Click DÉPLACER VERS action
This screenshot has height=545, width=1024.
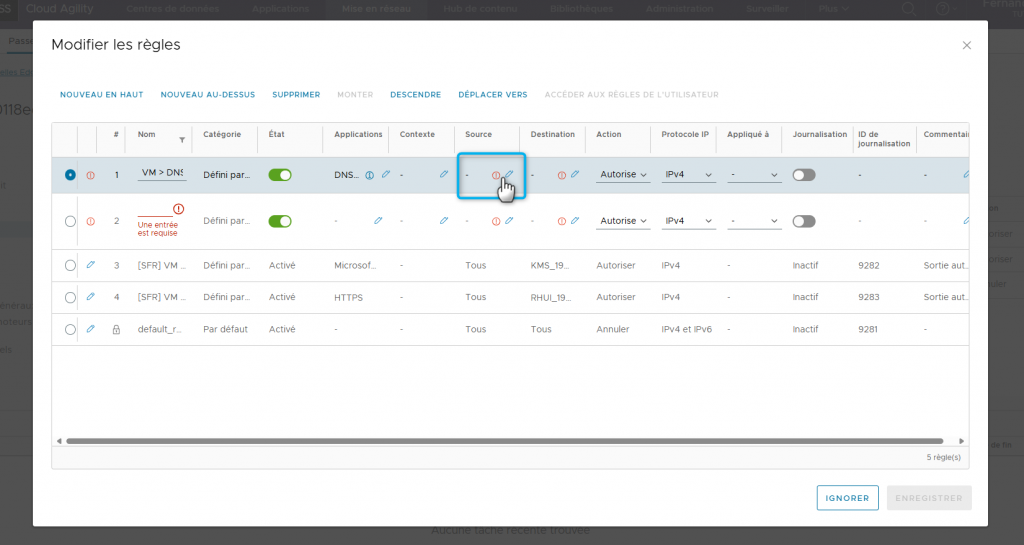[492, 95]
